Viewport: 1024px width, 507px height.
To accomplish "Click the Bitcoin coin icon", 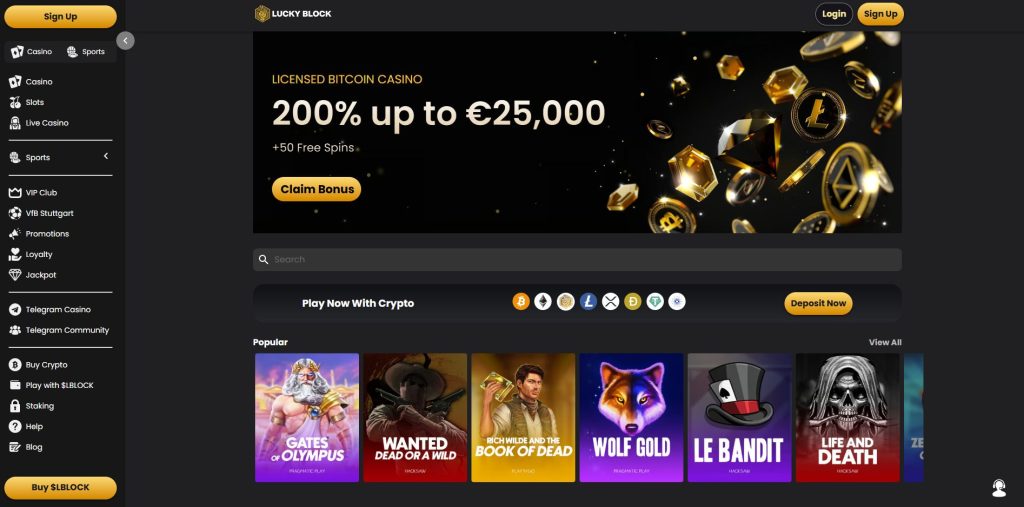I will 520,301.
